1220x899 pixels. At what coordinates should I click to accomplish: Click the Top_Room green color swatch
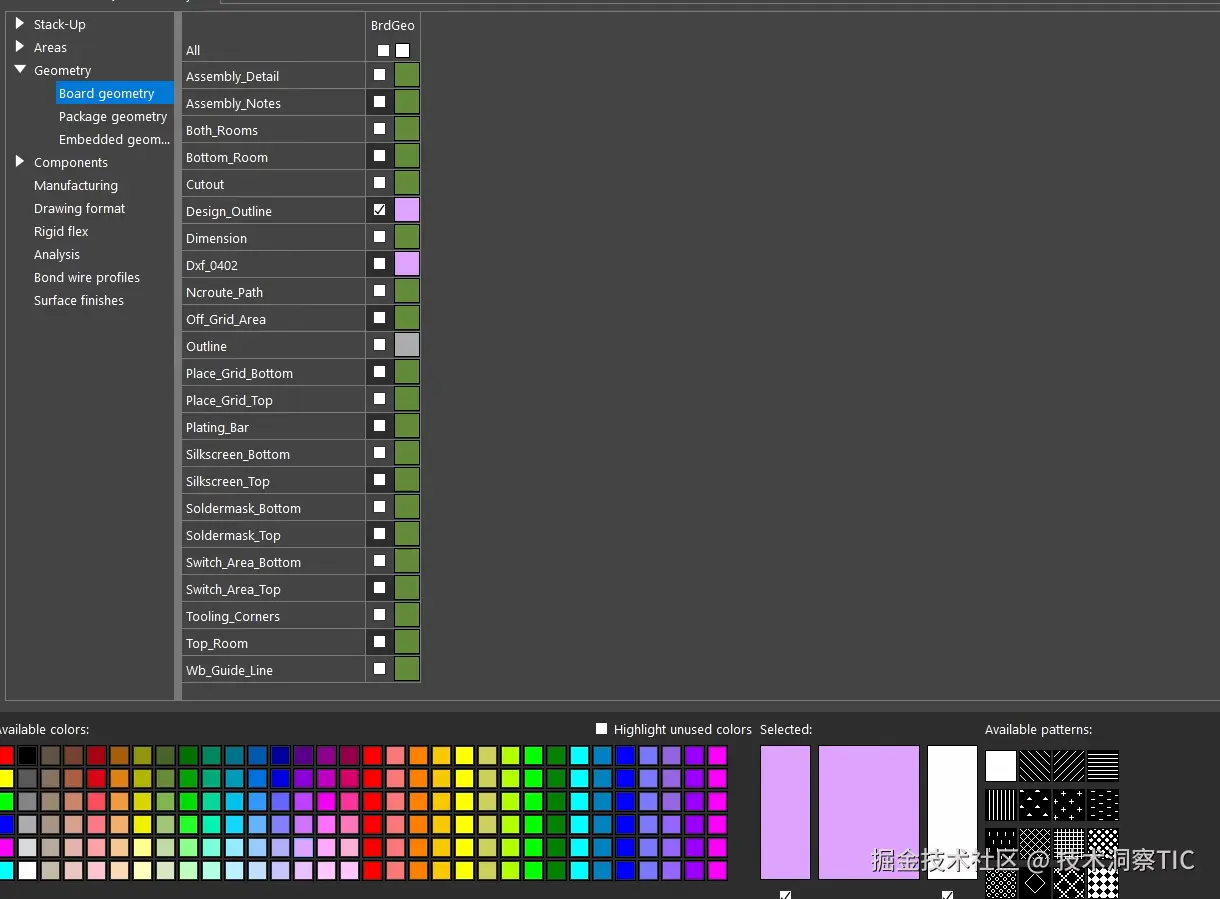[x=407, y=642]
